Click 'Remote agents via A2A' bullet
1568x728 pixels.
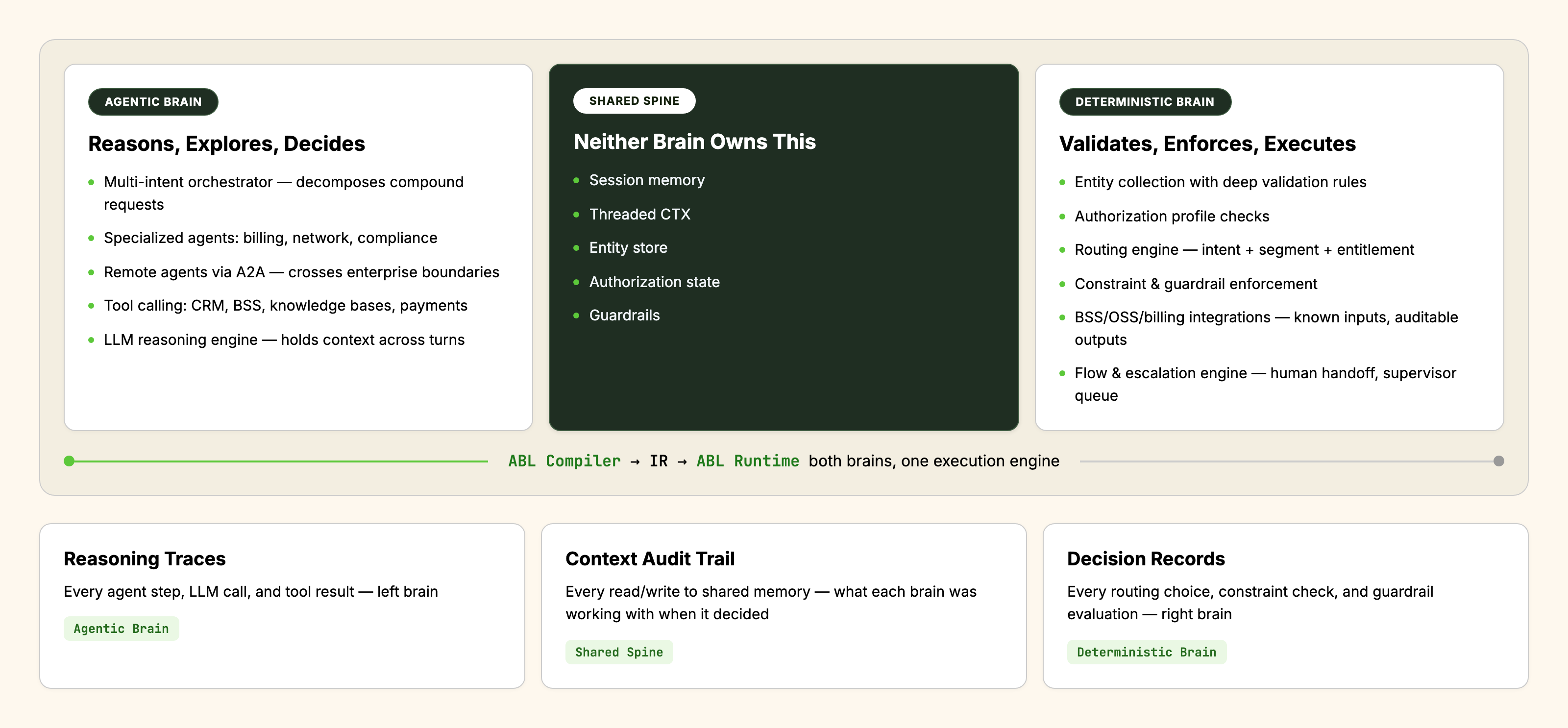tap(301, 272)
